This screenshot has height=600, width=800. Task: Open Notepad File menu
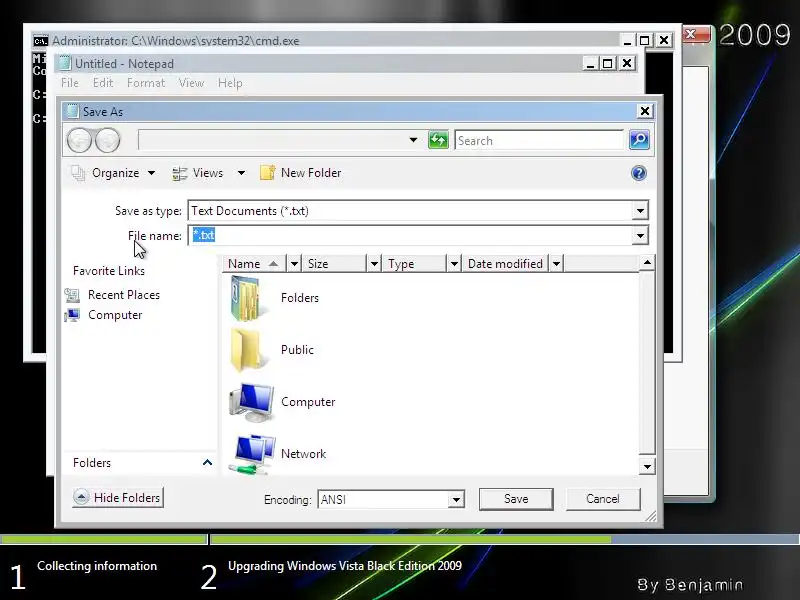(70, 83)
